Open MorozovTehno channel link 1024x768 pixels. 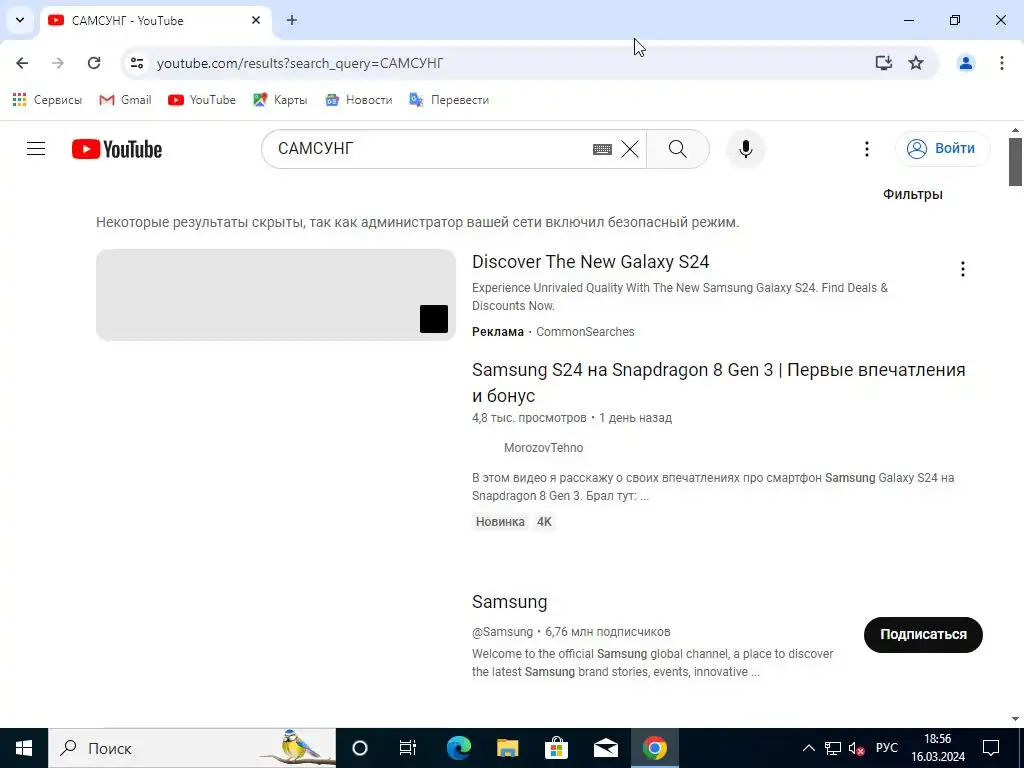[x=543, y=448]
